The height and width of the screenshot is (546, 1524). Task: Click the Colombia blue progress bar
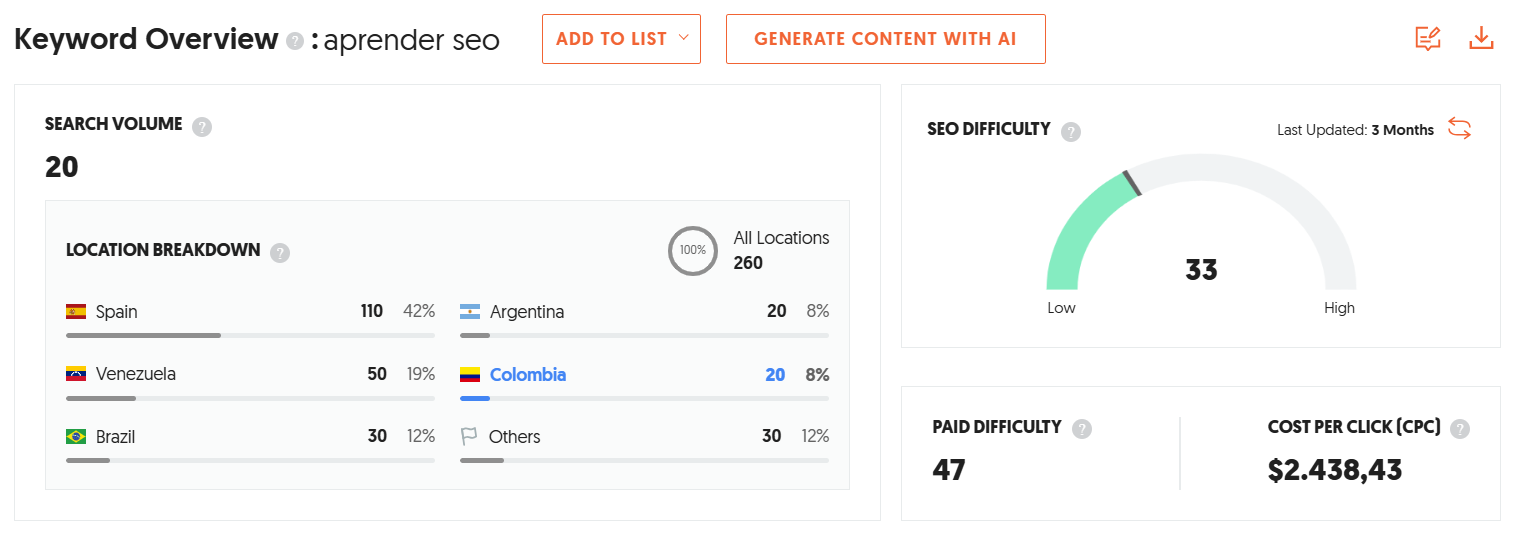point(475,398)
